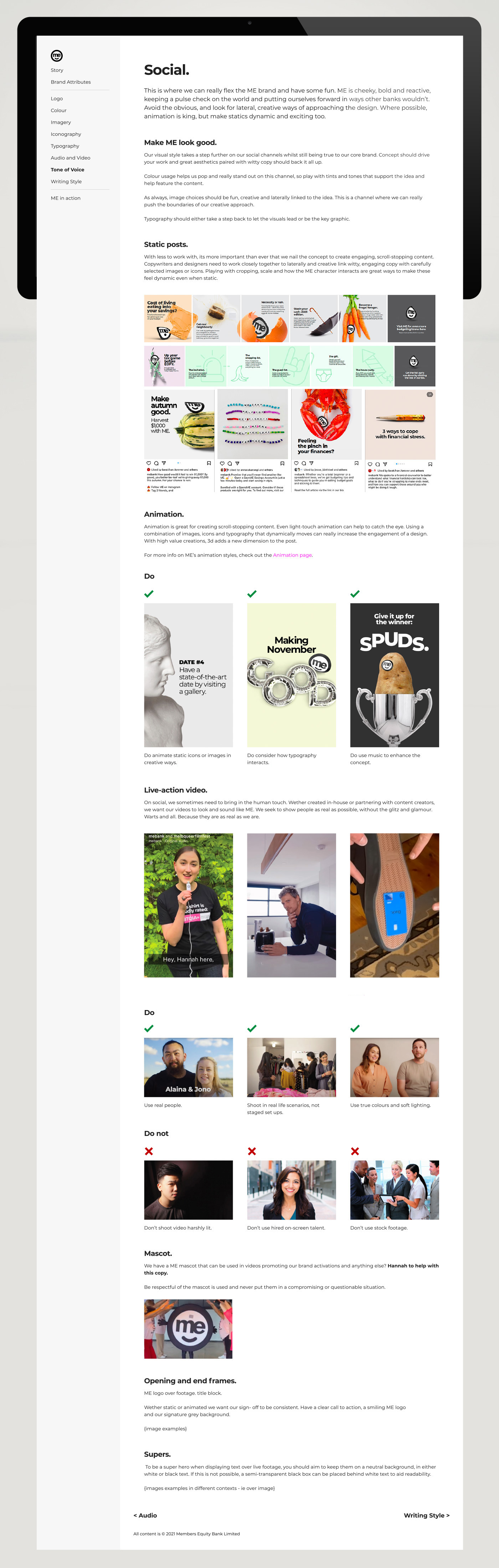Select Tone of Voice in the sidebar

tap(68, 170)
